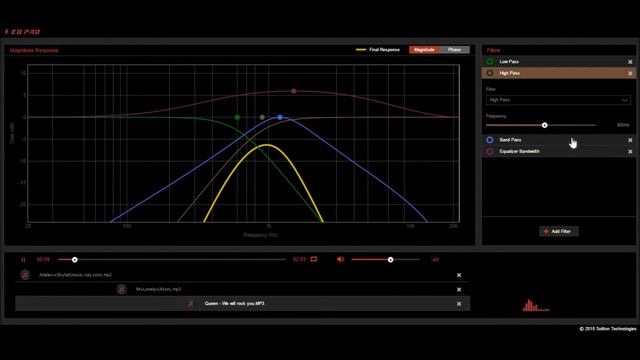
Task: Delete the High Pass filter
Action: [x=630, y=73]
